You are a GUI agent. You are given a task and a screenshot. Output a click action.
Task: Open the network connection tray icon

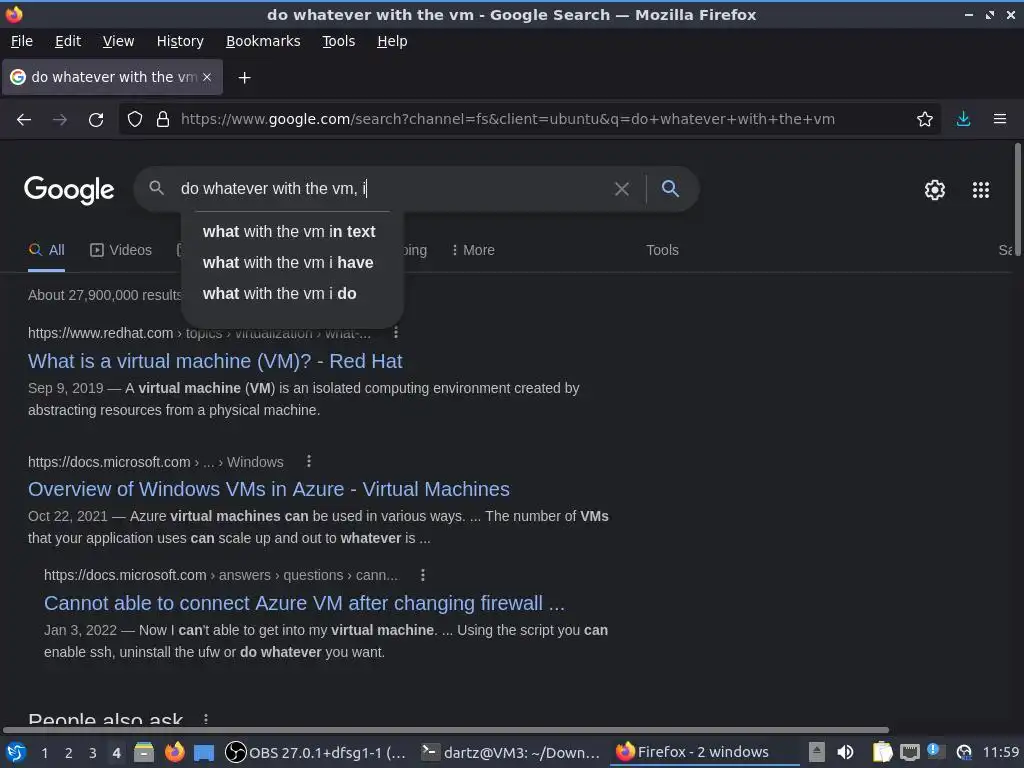[x=909, y=752]
